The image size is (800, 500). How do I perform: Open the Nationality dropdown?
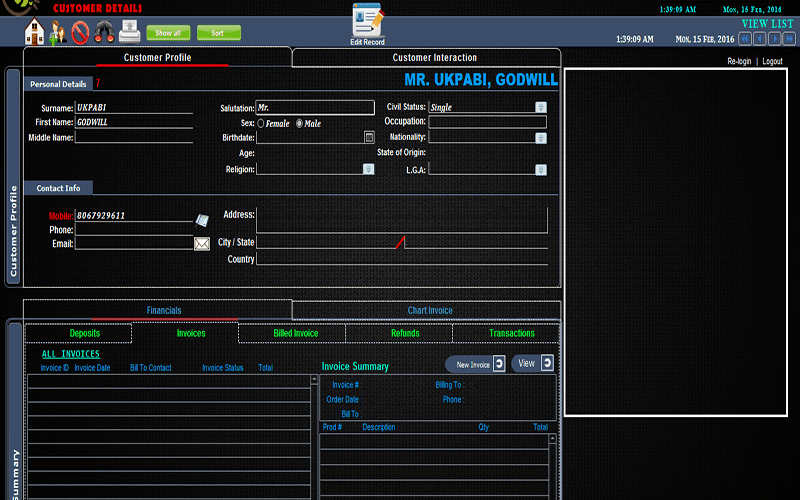tap(540, 137)
